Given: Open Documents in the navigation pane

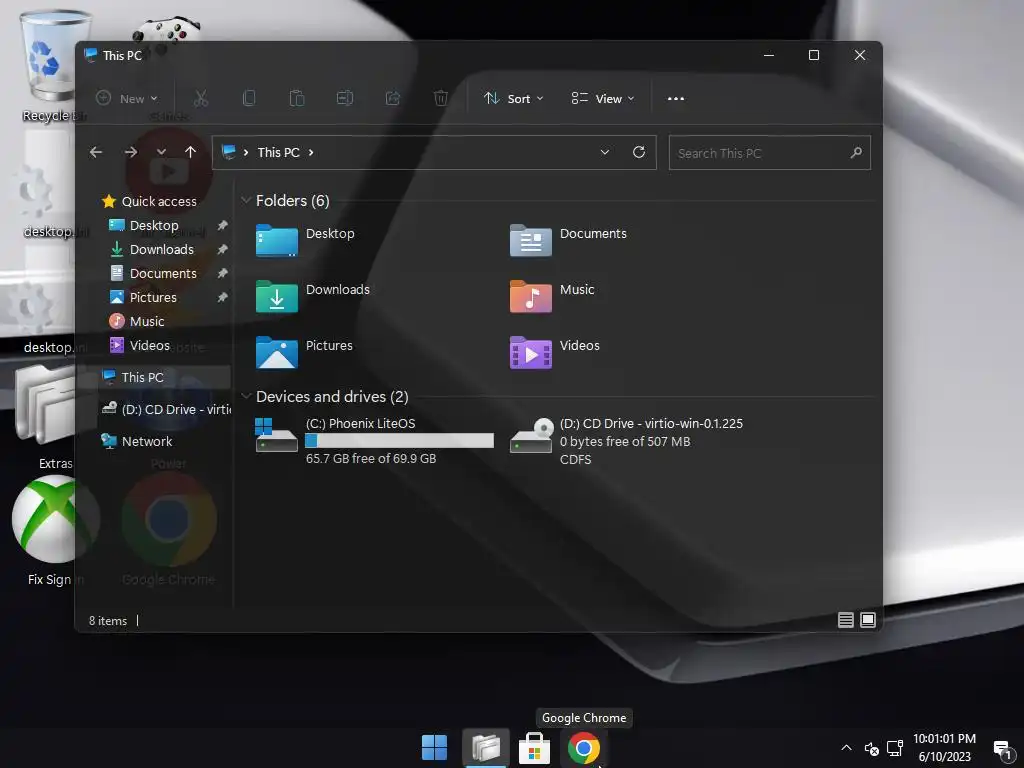Looking at the screenshot, I should (163, 273).
